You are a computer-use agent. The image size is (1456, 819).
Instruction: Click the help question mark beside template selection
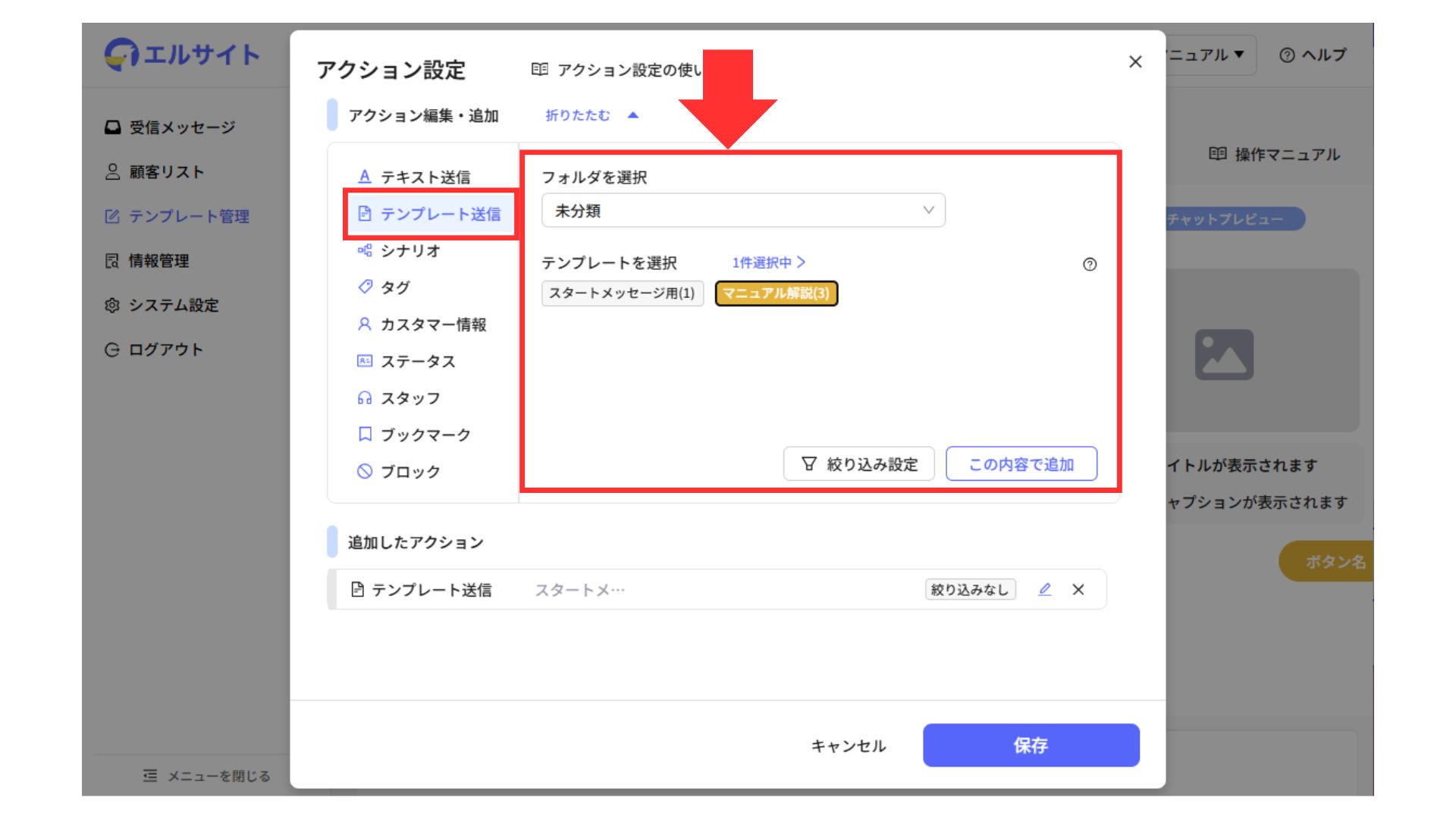(1089, 264)
